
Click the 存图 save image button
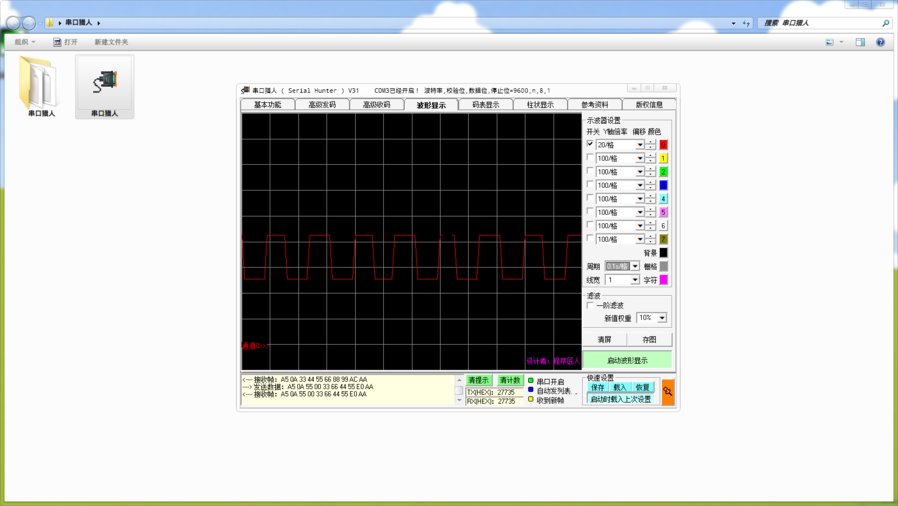649,339
